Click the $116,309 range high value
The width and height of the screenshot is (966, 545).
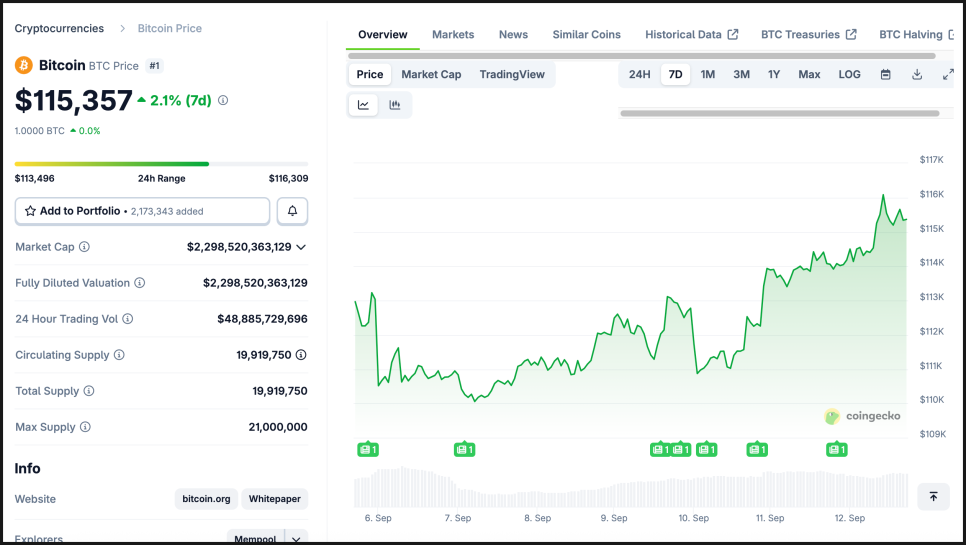[288, 179]
